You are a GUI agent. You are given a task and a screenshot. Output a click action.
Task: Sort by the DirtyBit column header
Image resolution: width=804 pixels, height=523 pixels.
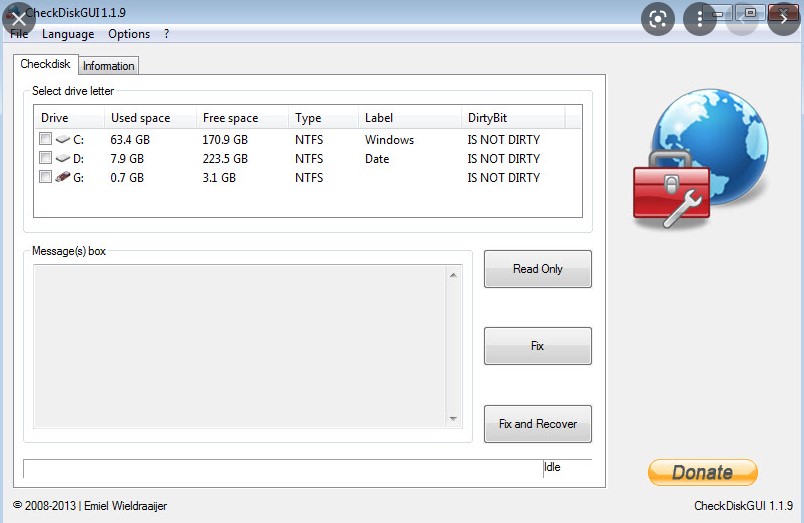pos(513,117)
